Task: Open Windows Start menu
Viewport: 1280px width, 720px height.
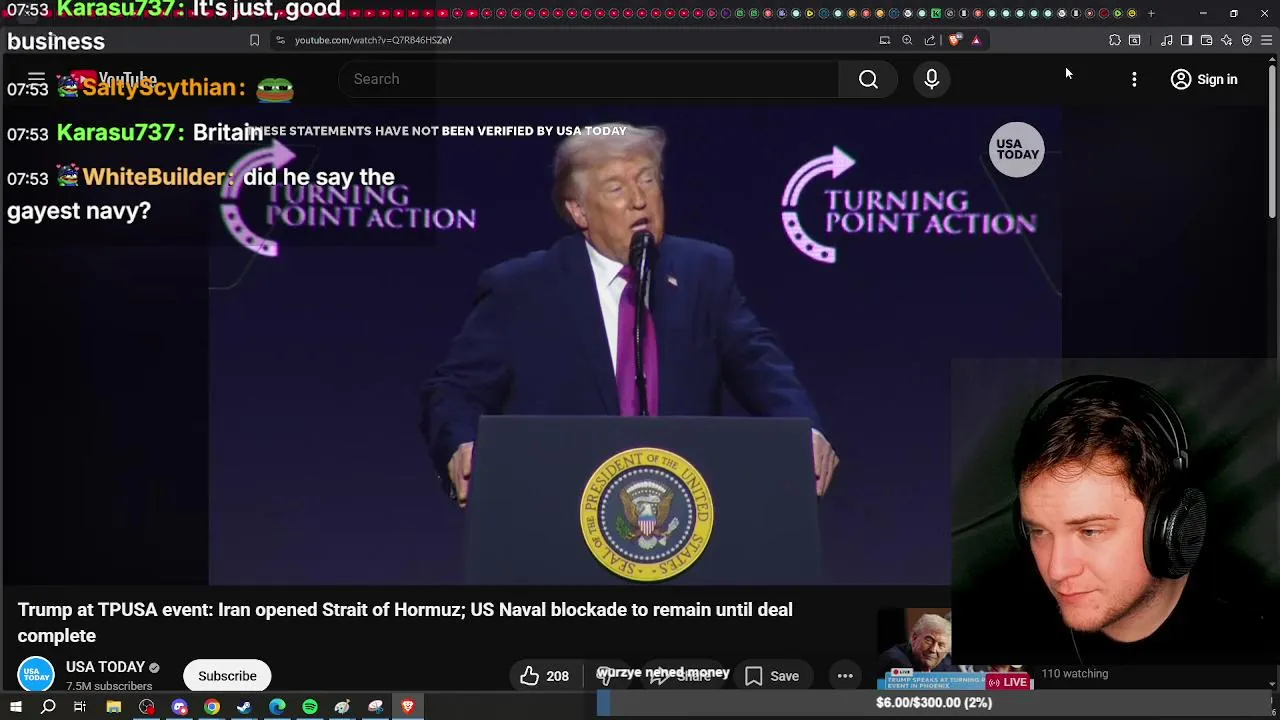Action: click(x=15, y=707)
